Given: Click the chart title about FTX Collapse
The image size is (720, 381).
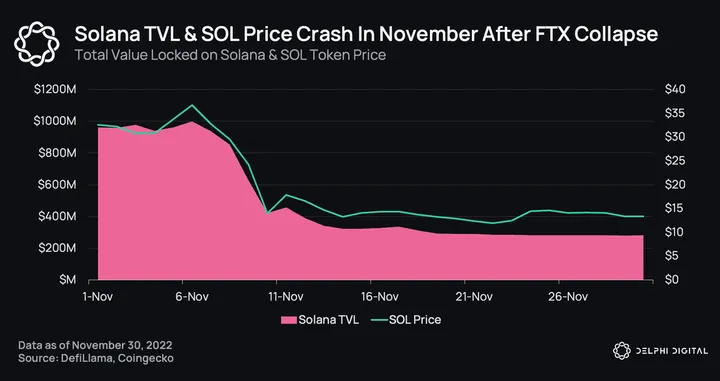Looking at the screenshot, I should point(366,34).
